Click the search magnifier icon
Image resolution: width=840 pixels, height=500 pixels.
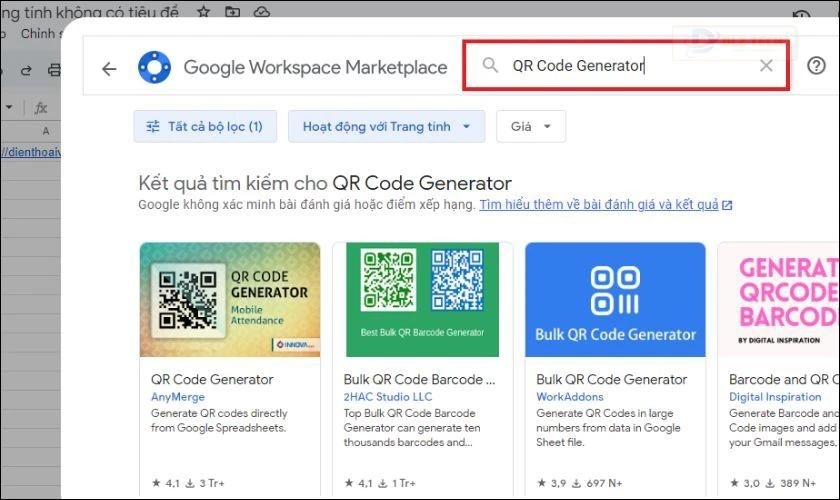pyautogui.click(x=490, y=65)
